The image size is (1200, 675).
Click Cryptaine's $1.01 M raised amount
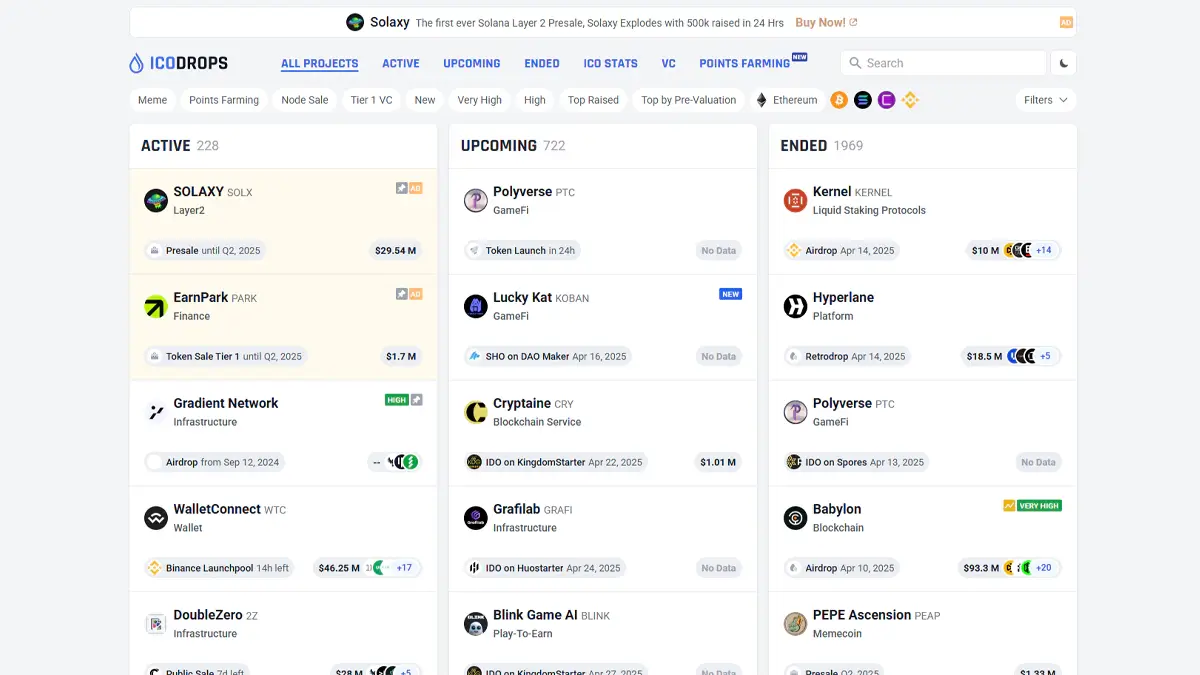[718, 462]
